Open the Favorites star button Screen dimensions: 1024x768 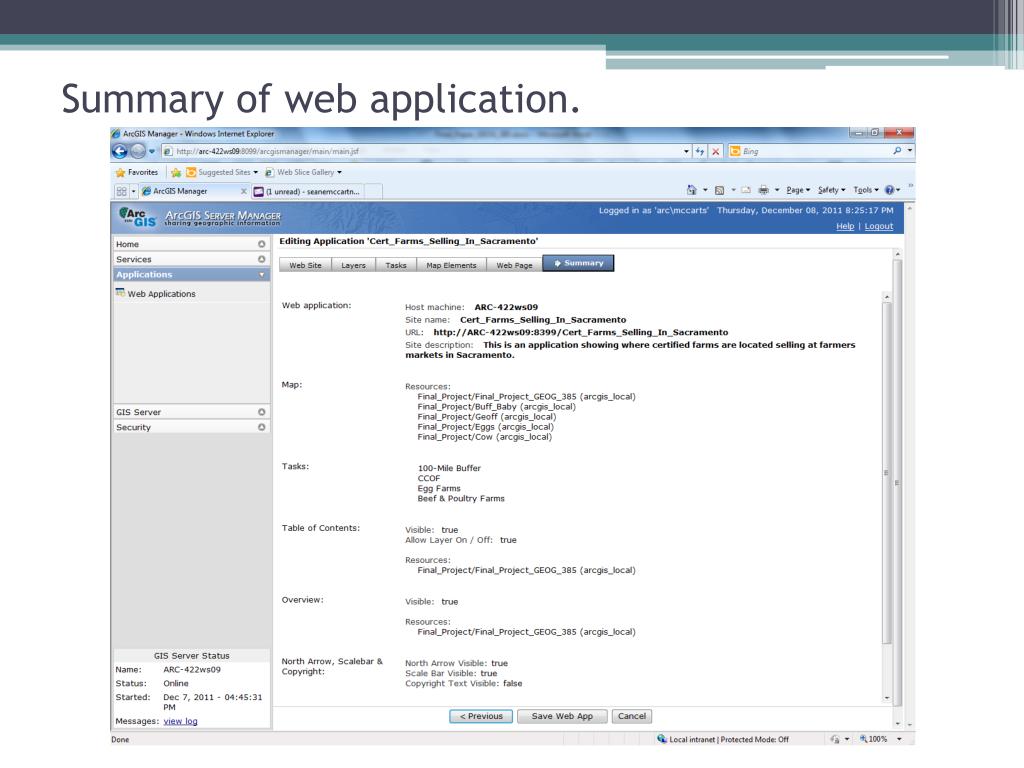click(x=136, y=172)
